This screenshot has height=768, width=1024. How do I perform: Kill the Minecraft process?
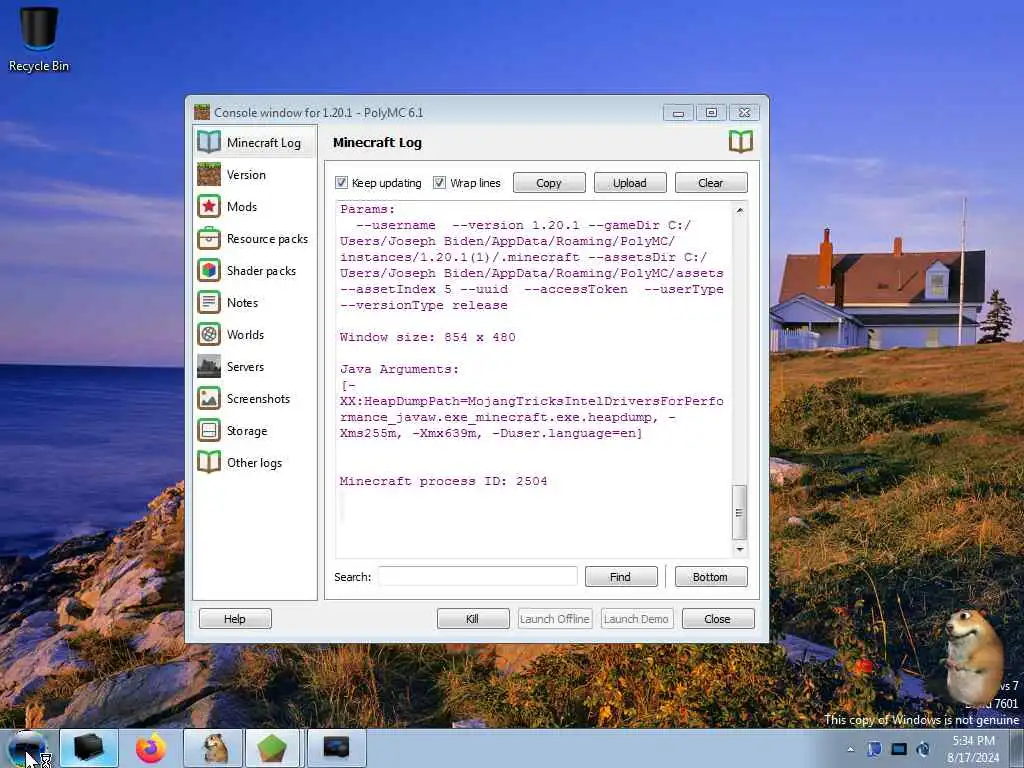(473, 618)
